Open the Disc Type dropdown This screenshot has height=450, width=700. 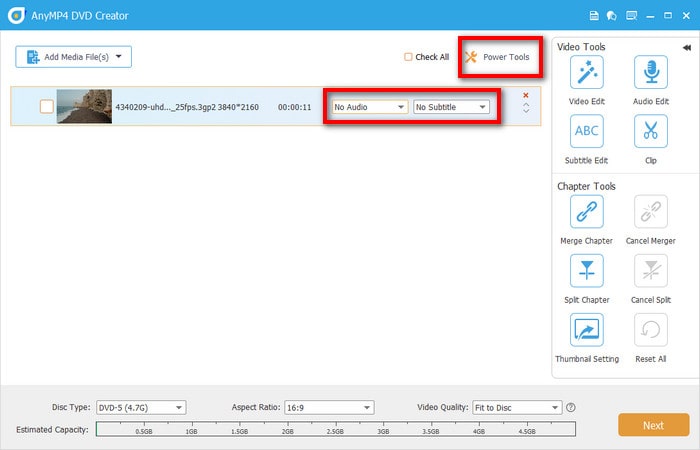click(x=140, y=408)
